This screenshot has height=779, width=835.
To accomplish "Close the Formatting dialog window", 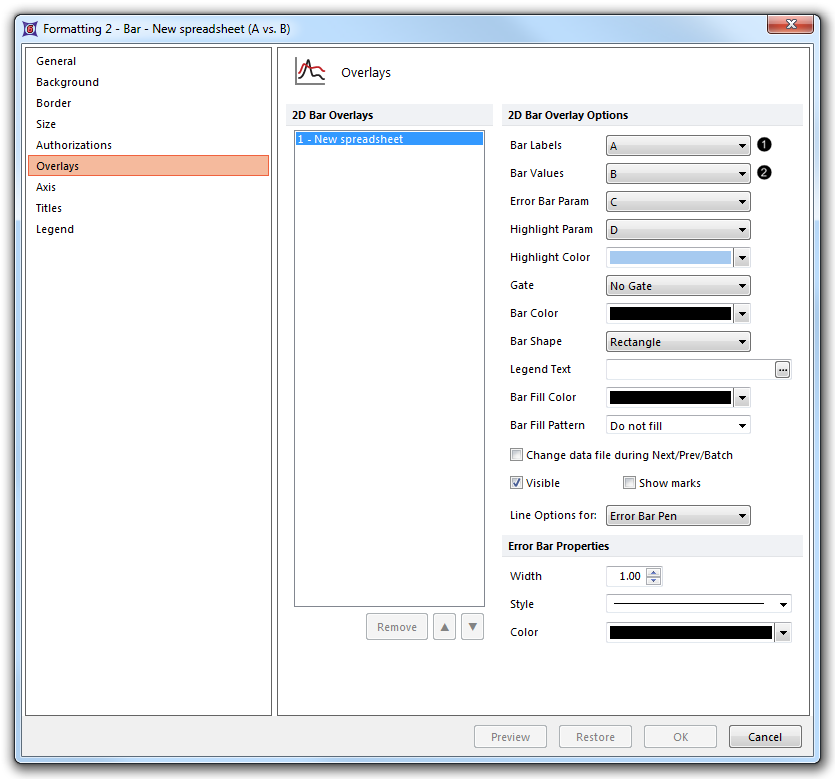I will tap(790, 24).
